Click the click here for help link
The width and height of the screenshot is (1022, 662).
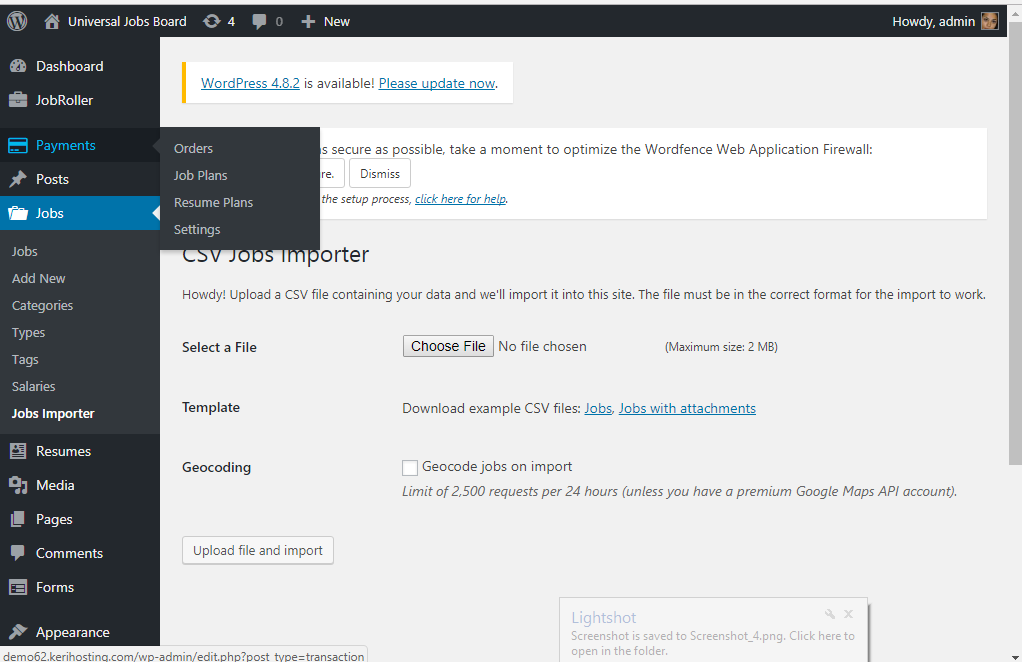pyautogui.click(x=460, y=199)
